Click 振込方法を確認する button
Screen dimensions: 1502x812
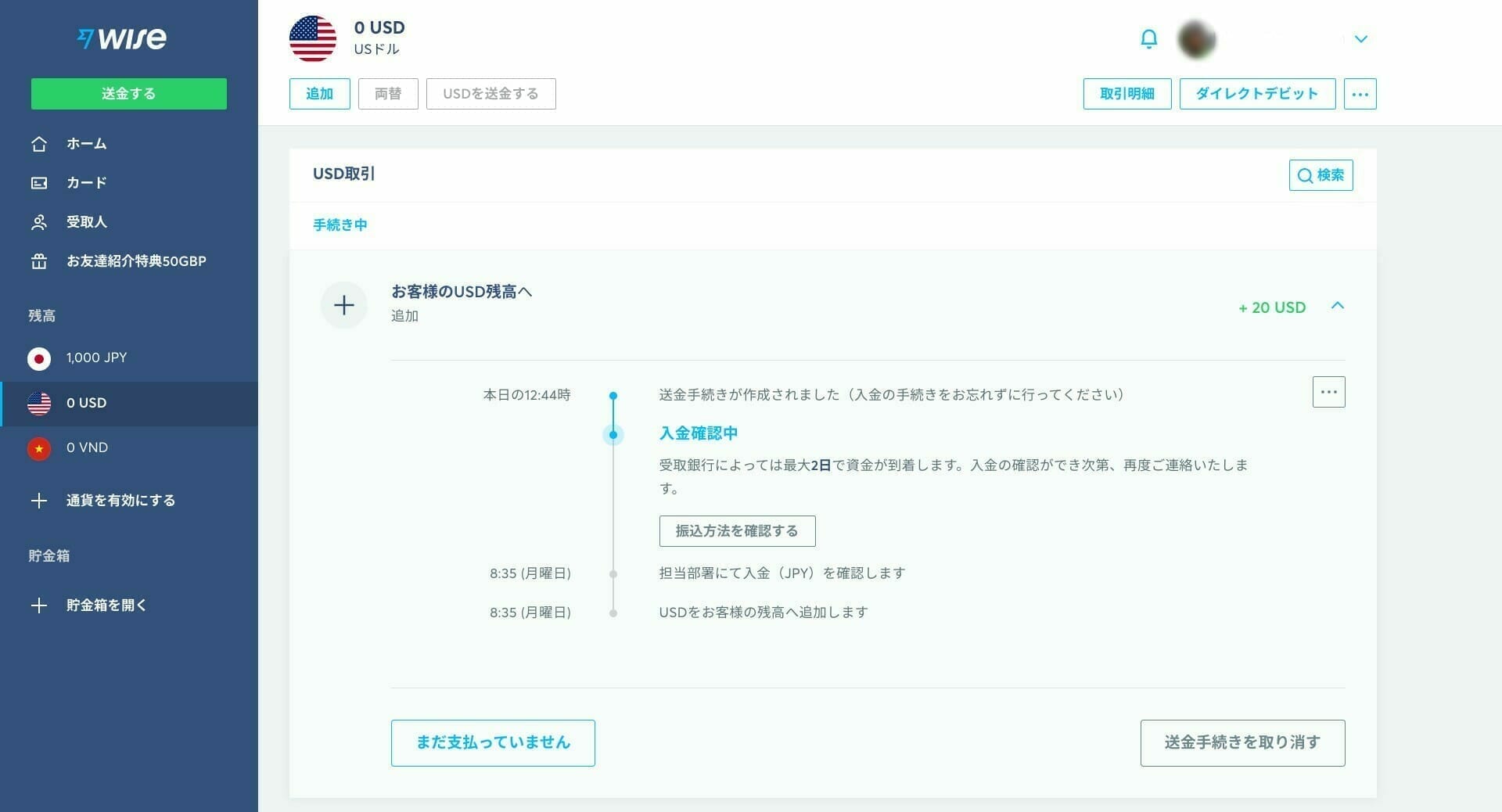click(738, 531)
